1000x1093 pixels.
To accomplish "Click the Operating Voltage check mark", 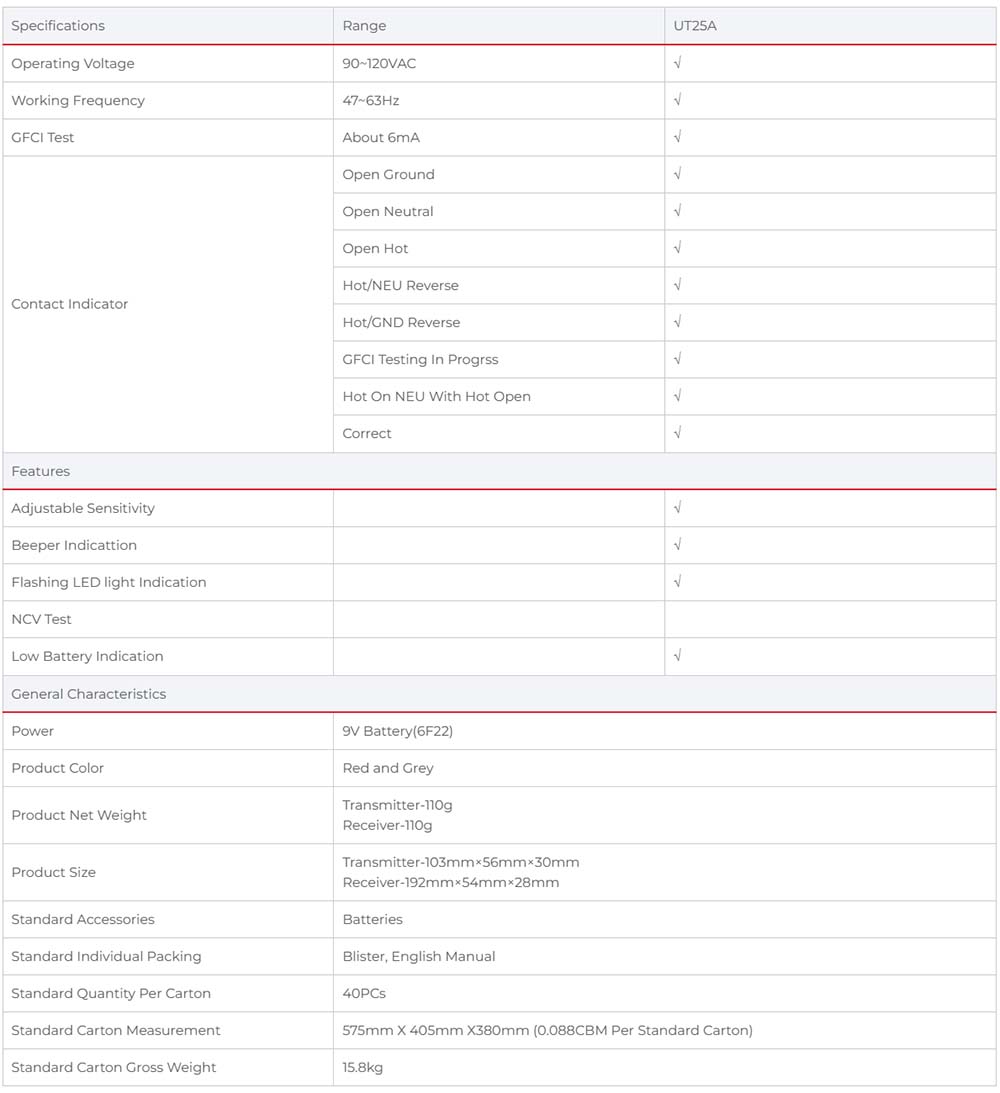I will click(678, 63).
